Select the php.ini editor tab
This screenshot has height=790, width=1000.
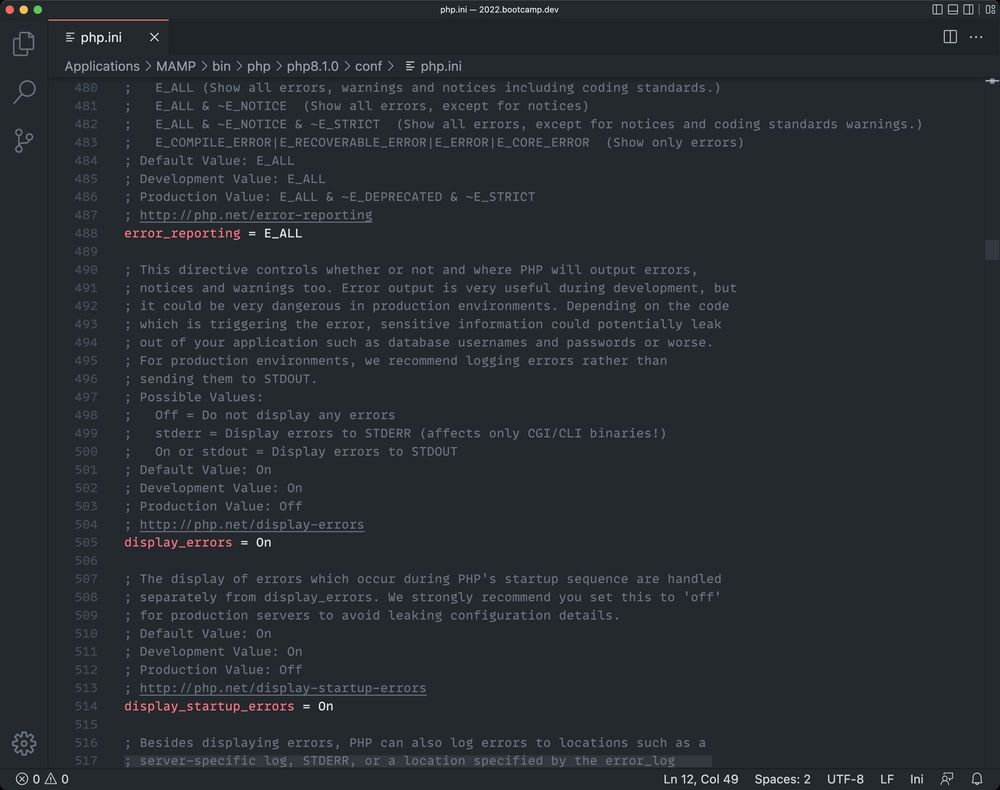(100, 37)
